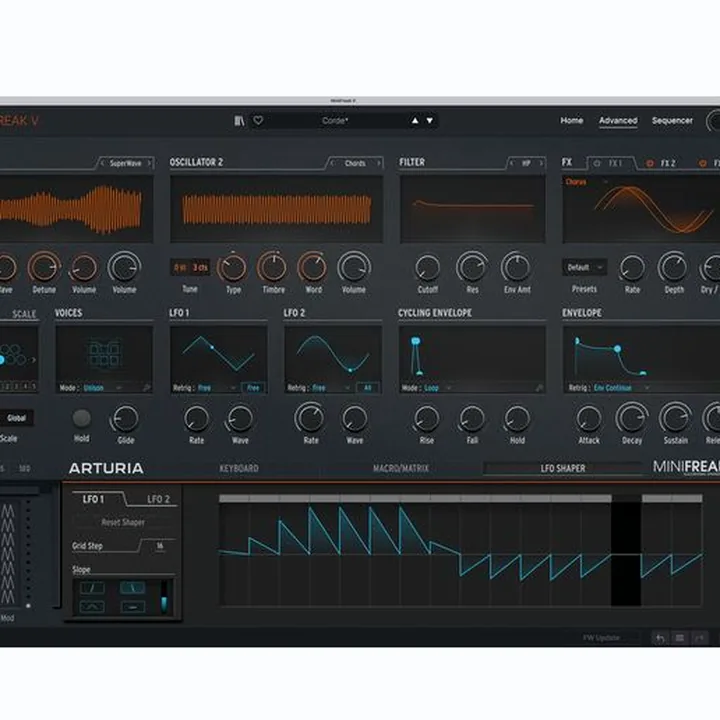The image size is (720, 720).
Task: Click the Envelope Attack knob
Action: point(589,418)
